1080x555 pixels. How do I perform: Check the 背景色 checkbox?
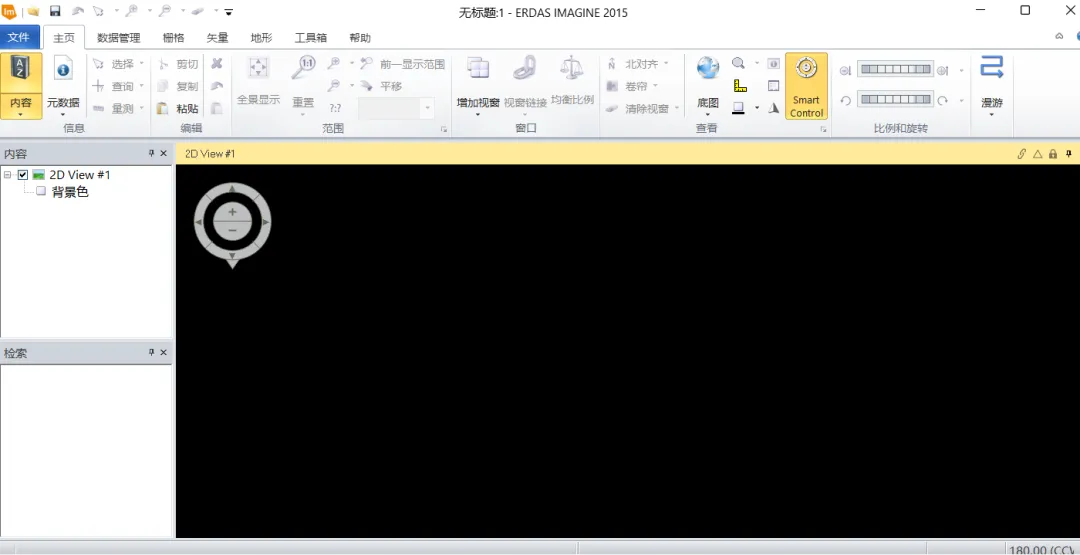click(x=41, y=191)
